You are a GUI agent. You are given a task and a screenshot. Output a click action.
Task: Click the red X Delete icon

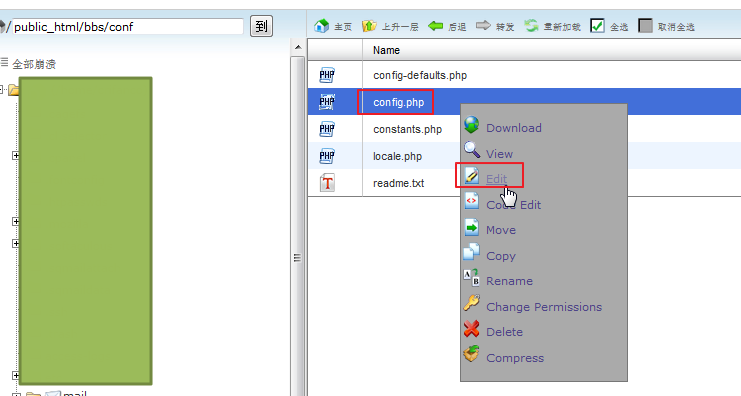tap(472, 329)
